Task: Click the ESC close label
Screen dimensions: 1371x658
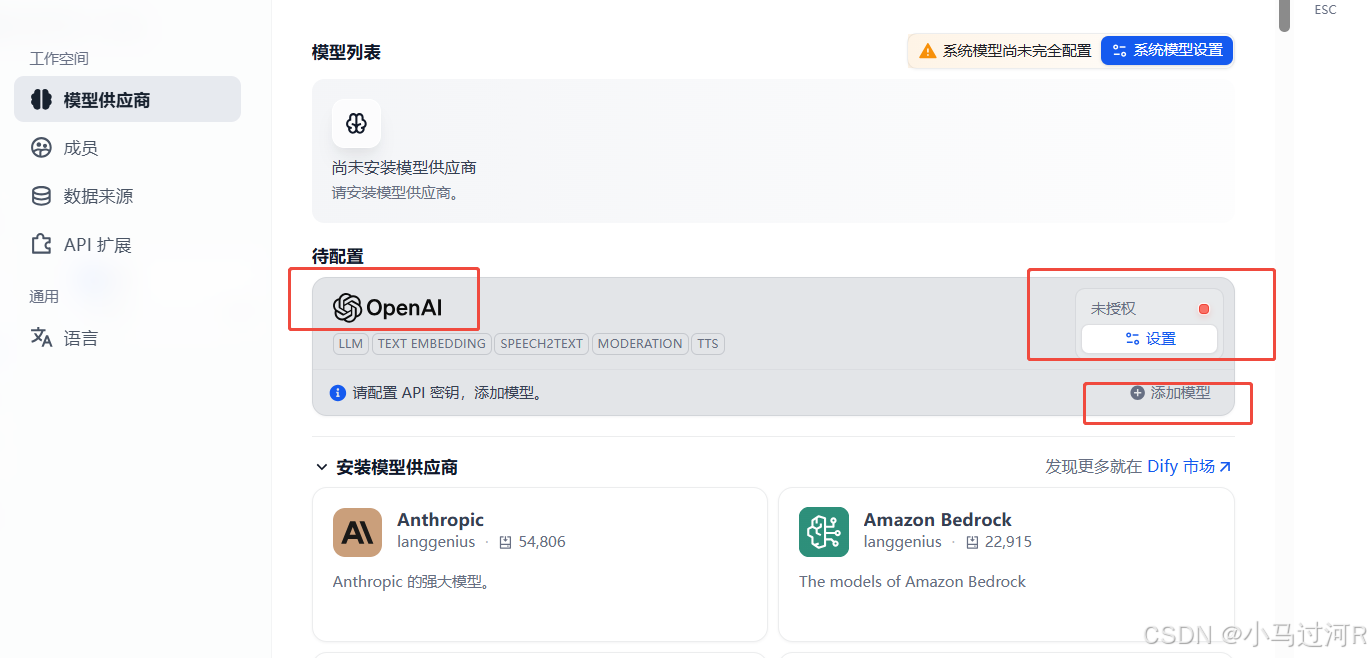Action: (x=1325, y=10)
